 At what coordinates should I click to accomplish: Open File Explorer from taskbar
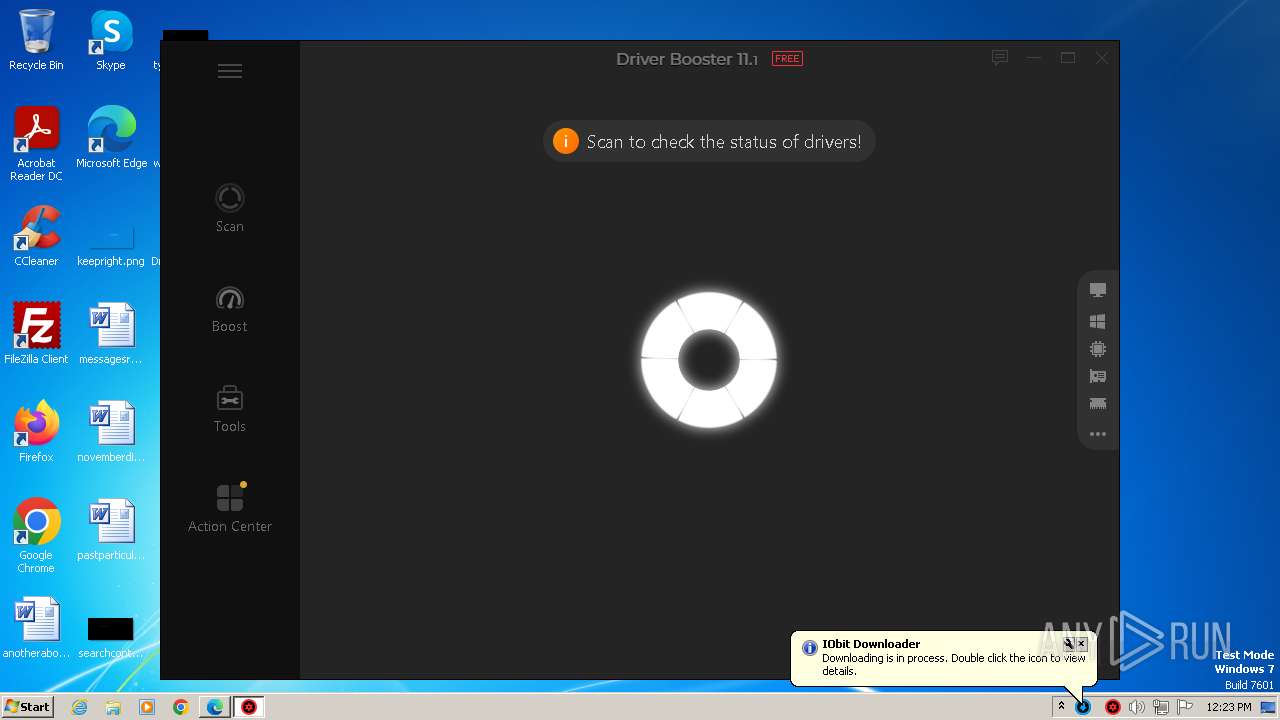[x=113, y=707]
